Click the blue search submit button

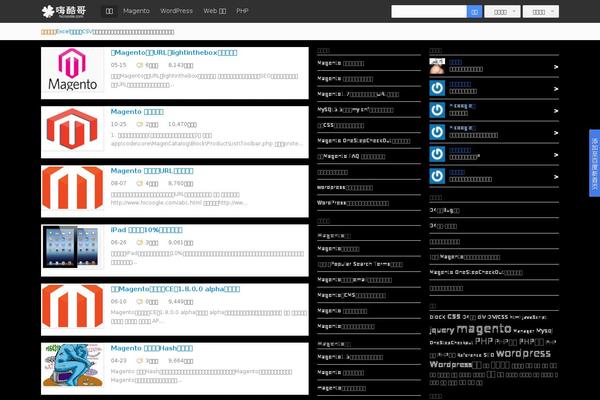tap(474, 11)
